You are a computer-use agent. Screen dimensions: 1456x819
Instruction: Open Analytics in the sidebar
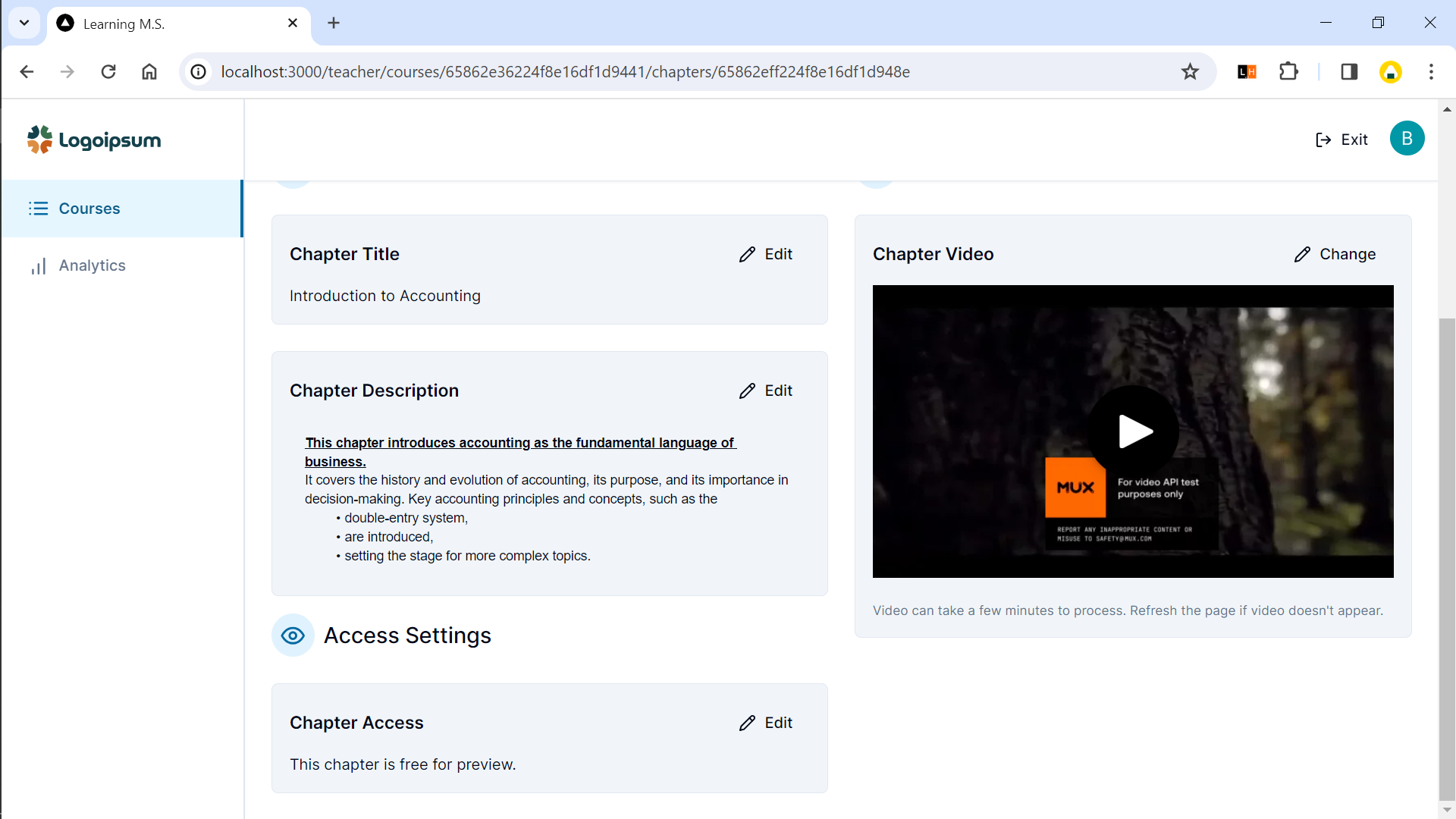tap(92, 265)
